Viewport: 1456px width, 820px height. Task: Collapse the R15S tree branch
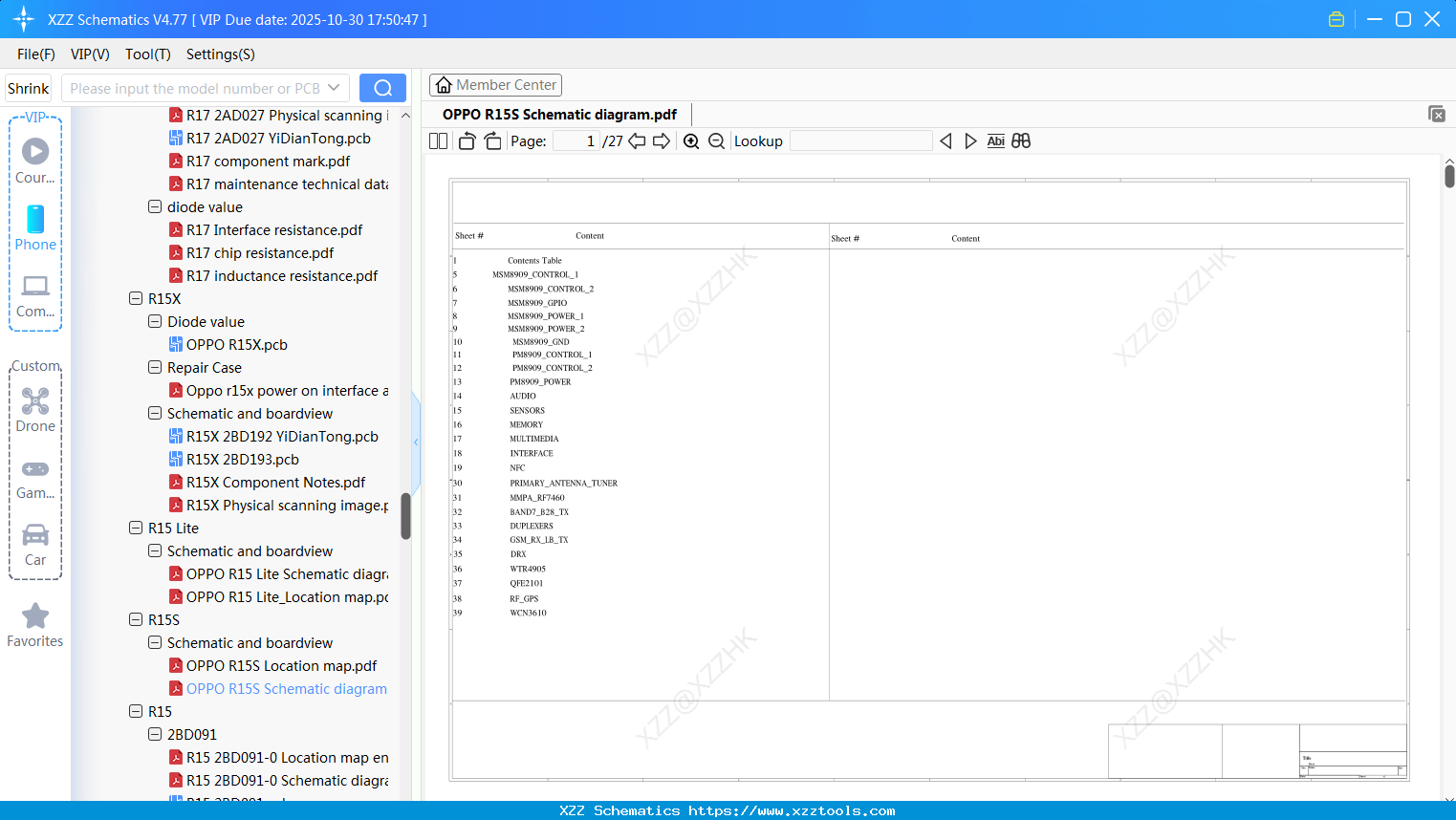point(136,619)
